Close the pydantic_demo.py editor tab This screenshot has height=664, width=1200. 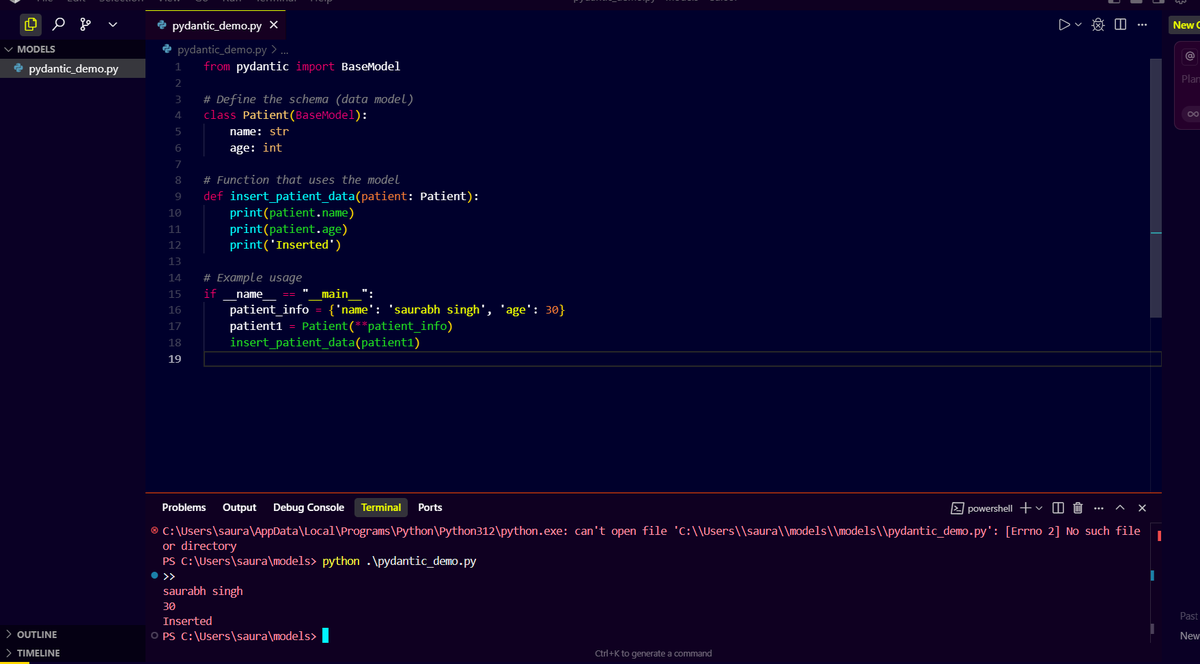[274, 25]
